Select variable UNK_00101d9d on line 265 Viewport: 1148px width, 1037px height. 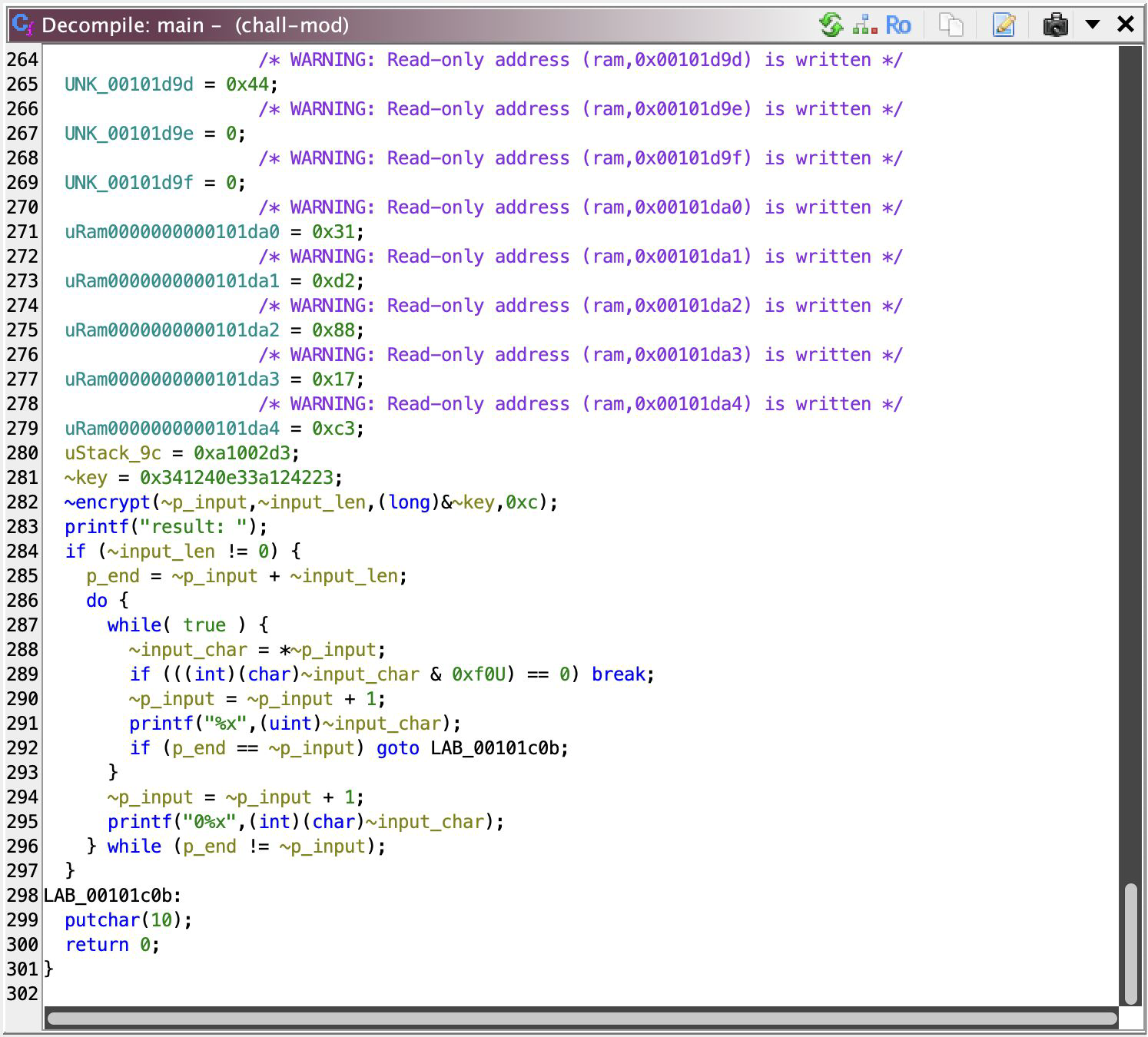[128, 84]
